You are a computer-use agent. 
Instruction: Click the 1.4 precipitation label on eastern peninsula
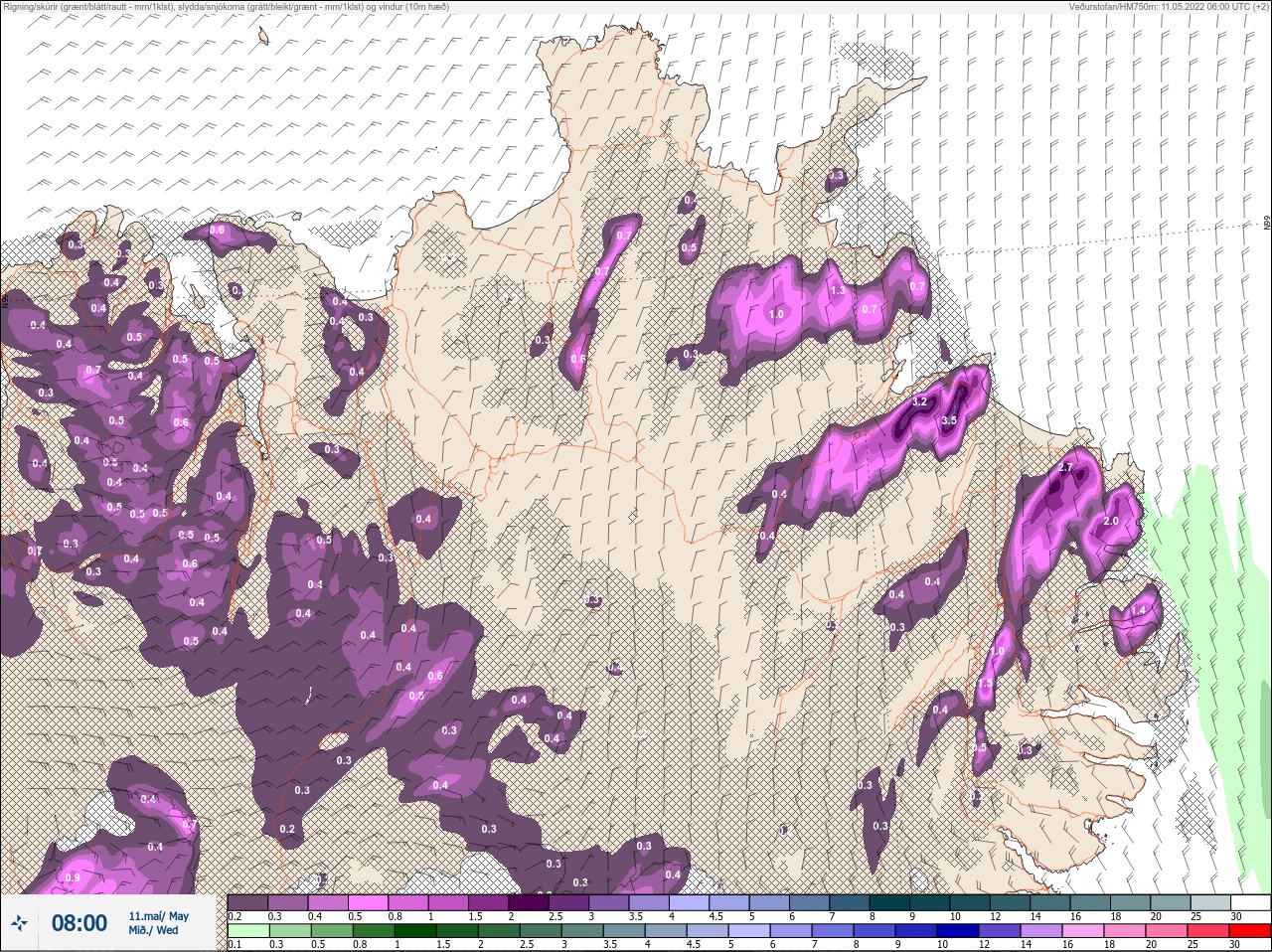(1139, 610)
